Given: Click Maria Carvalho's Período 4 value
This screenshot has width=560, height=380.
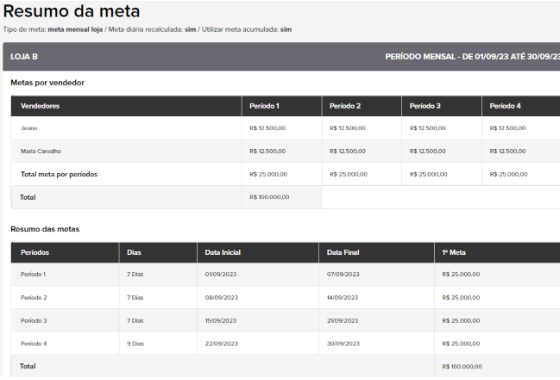Looking at the screenshot, I should (x=508, y=151).
